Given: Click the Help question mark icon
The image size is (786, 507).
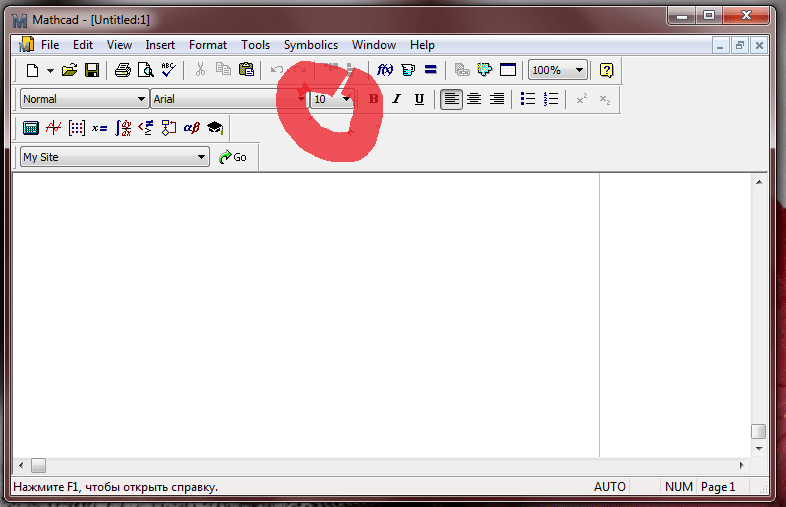Looking at the screenshot, I should [607, 70].
